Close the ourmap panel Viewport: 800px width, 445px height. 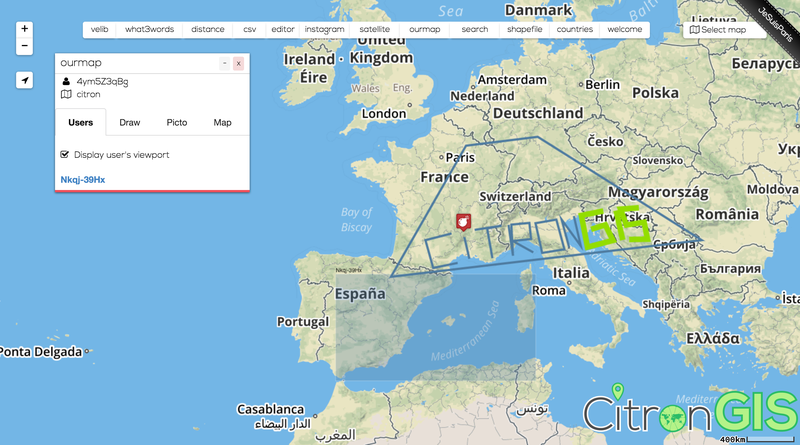point(238,63)
